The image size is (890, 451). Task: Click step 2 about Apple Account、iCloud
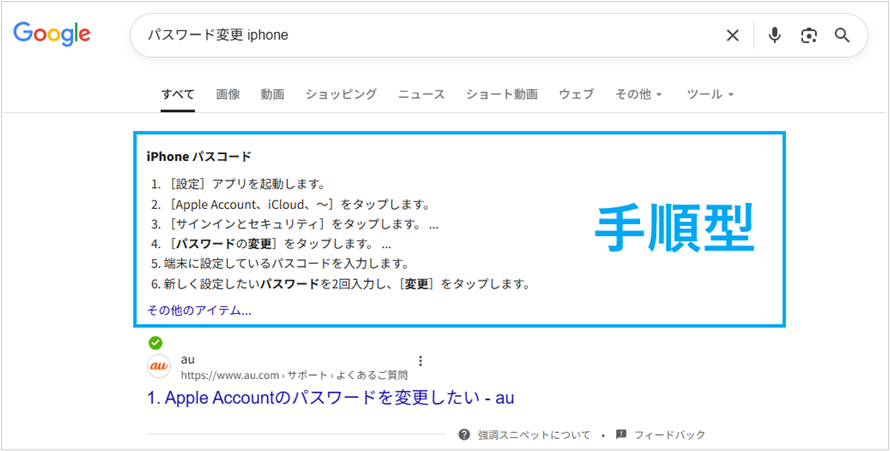[x=290, y=204]
